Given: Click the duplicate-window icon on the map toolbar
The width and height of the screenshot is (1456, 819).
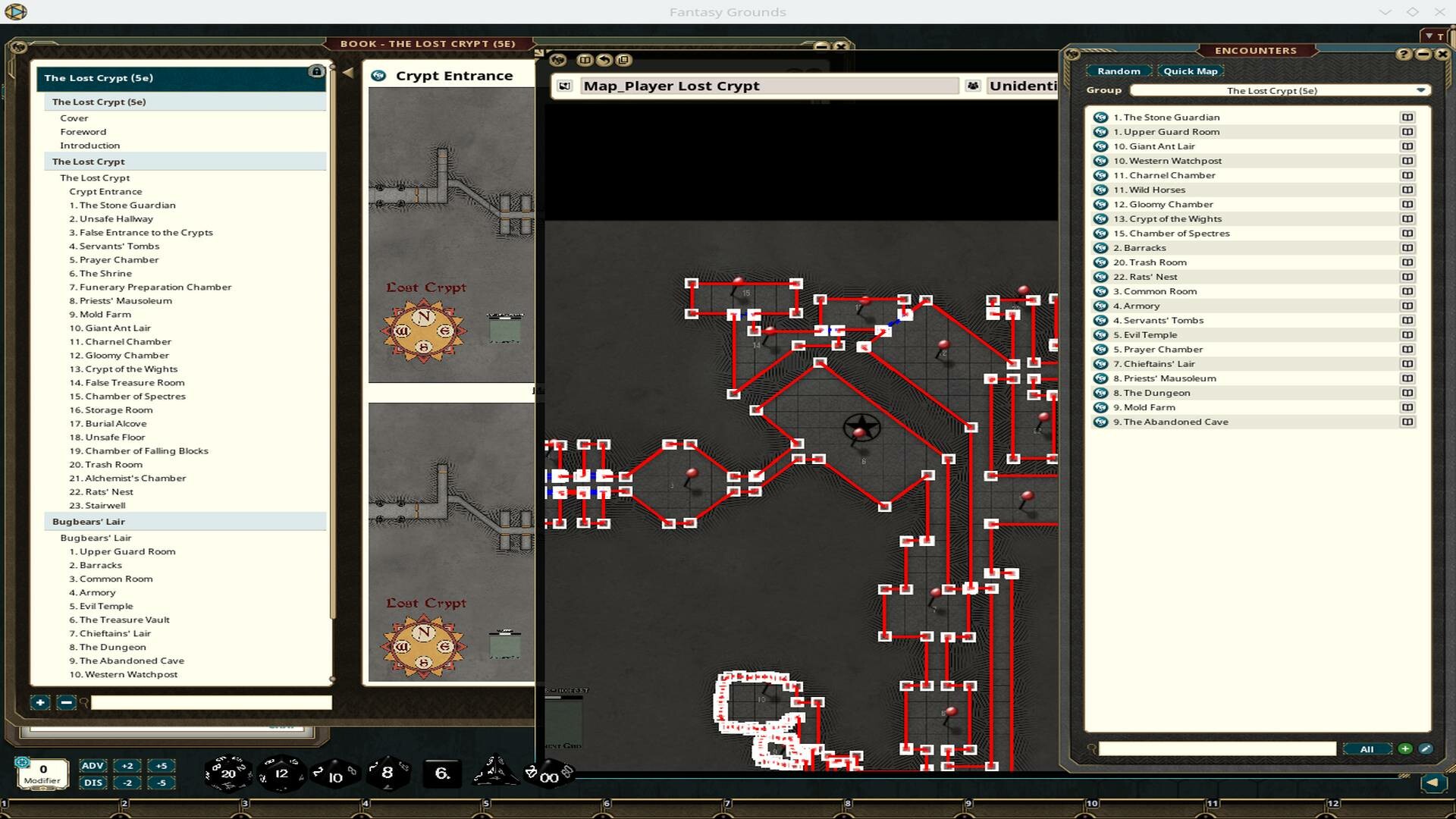Looking at the screenshot, I should pyautogui.click(x=623, y=60).
